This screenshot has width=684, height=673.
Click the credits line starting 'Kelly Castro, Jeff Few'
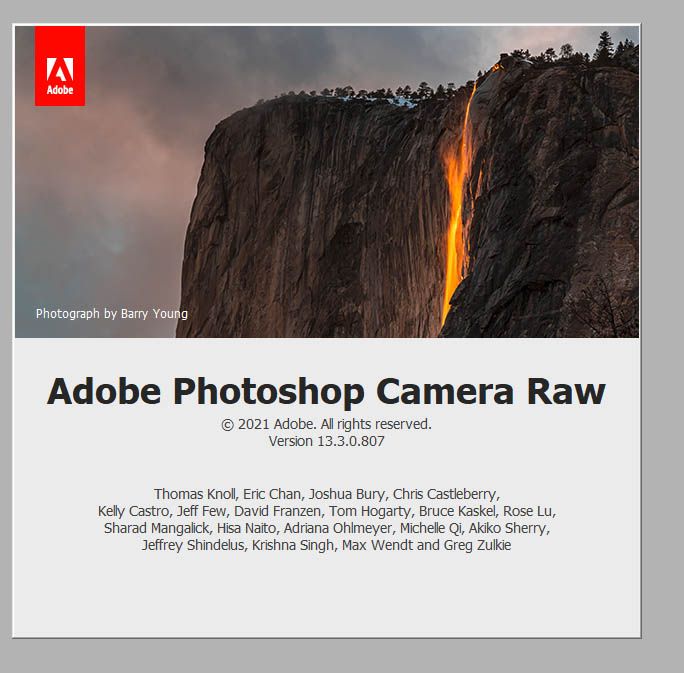(x=327, y=511)
